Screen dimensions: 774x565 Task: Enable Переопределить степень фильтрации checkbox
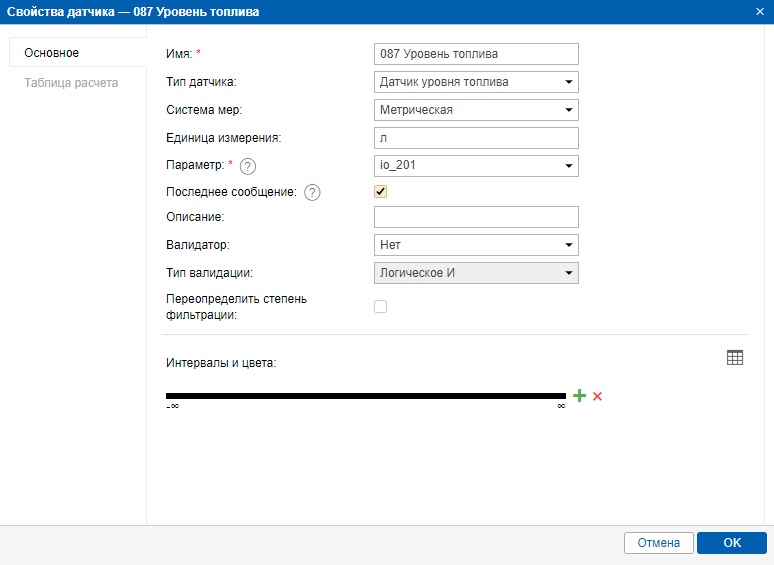[380, 307]
